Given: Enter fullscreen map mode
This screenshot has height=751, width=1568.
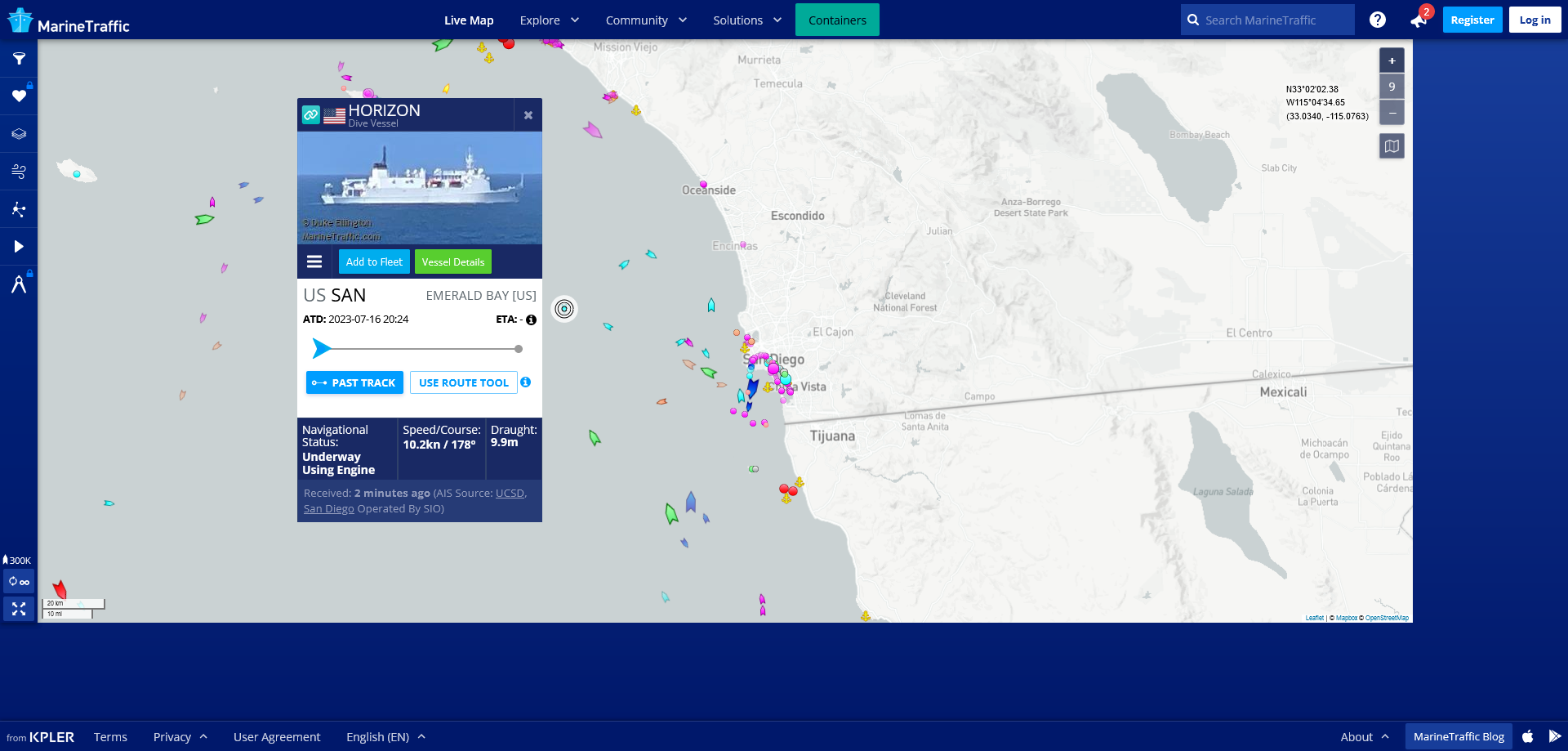Looking at the screenshot, I should [19, 609].
